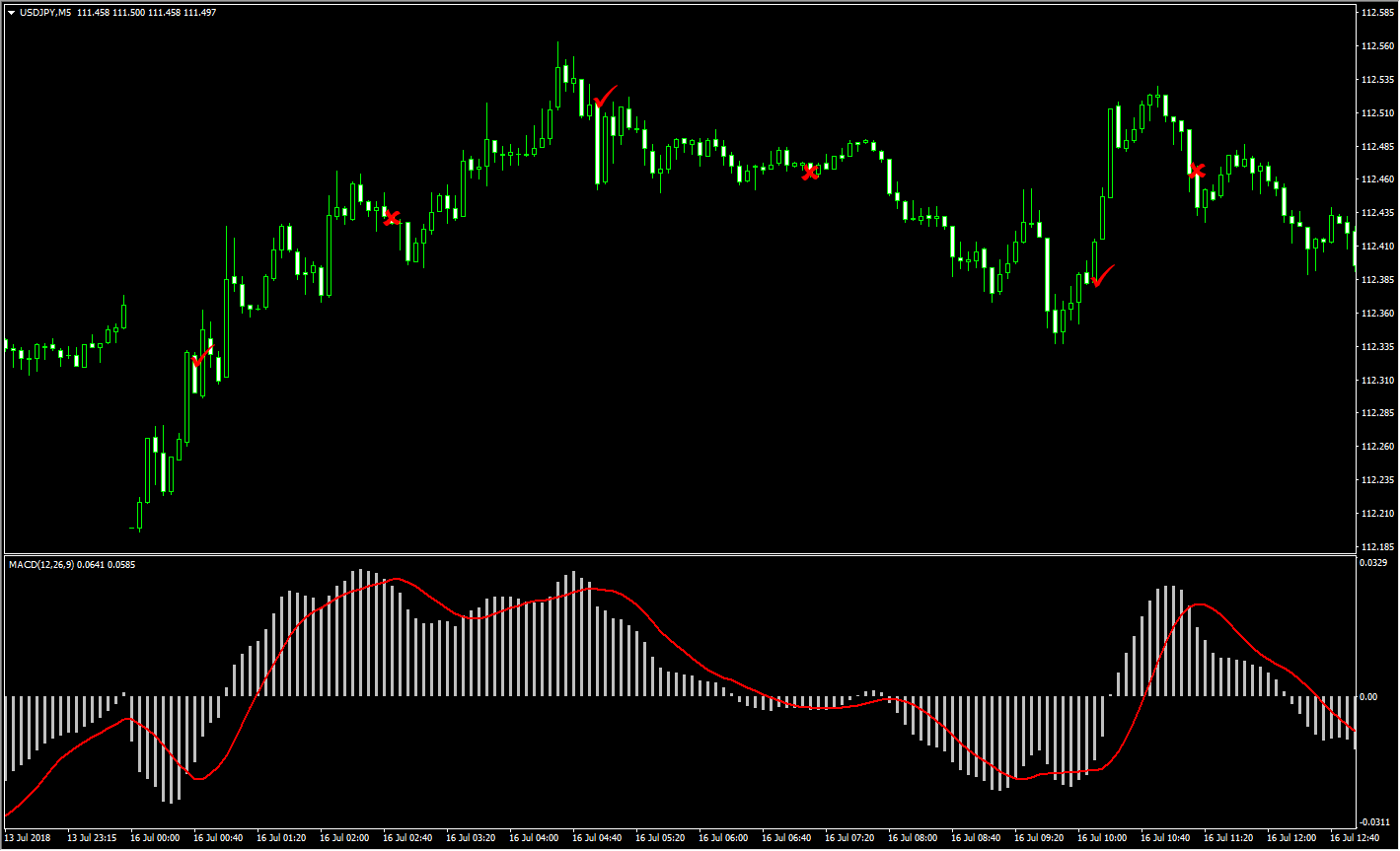Click the 16 Jul 06:40 time label
Viewport: 1400px width, 851px height.
786,839
